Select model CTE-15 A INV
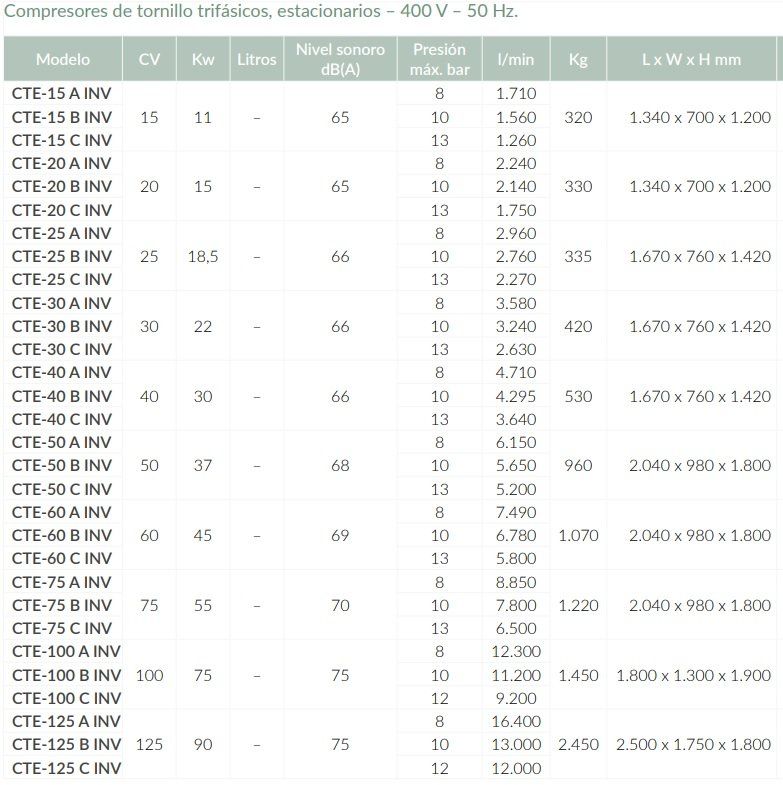 point(62,94)
